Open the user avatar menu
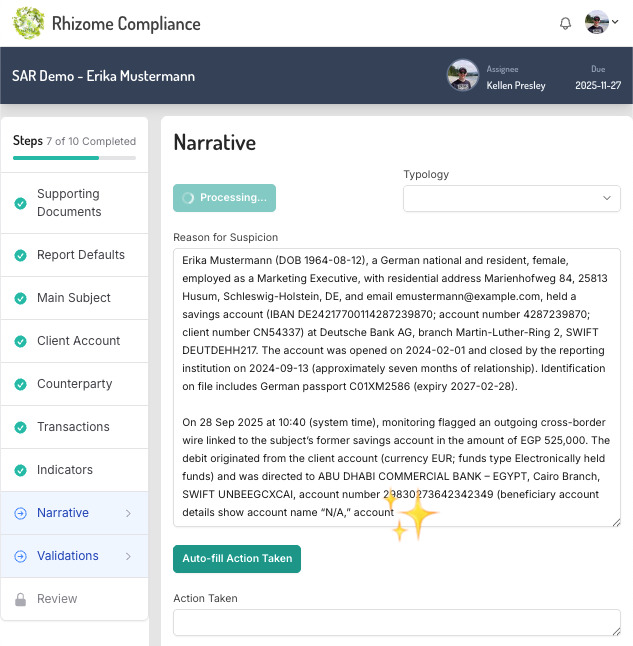633x646 pixels. point(601,23)
